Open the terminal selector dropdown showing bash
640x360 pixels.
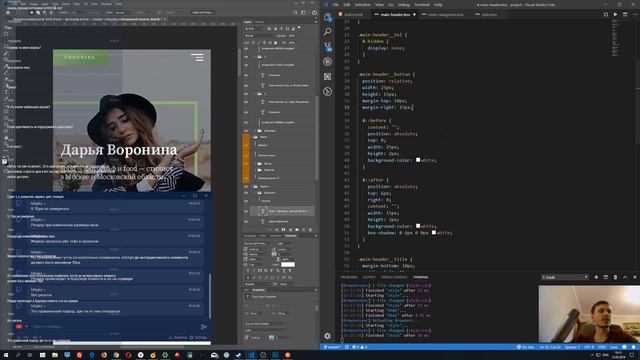pos(565,277)
